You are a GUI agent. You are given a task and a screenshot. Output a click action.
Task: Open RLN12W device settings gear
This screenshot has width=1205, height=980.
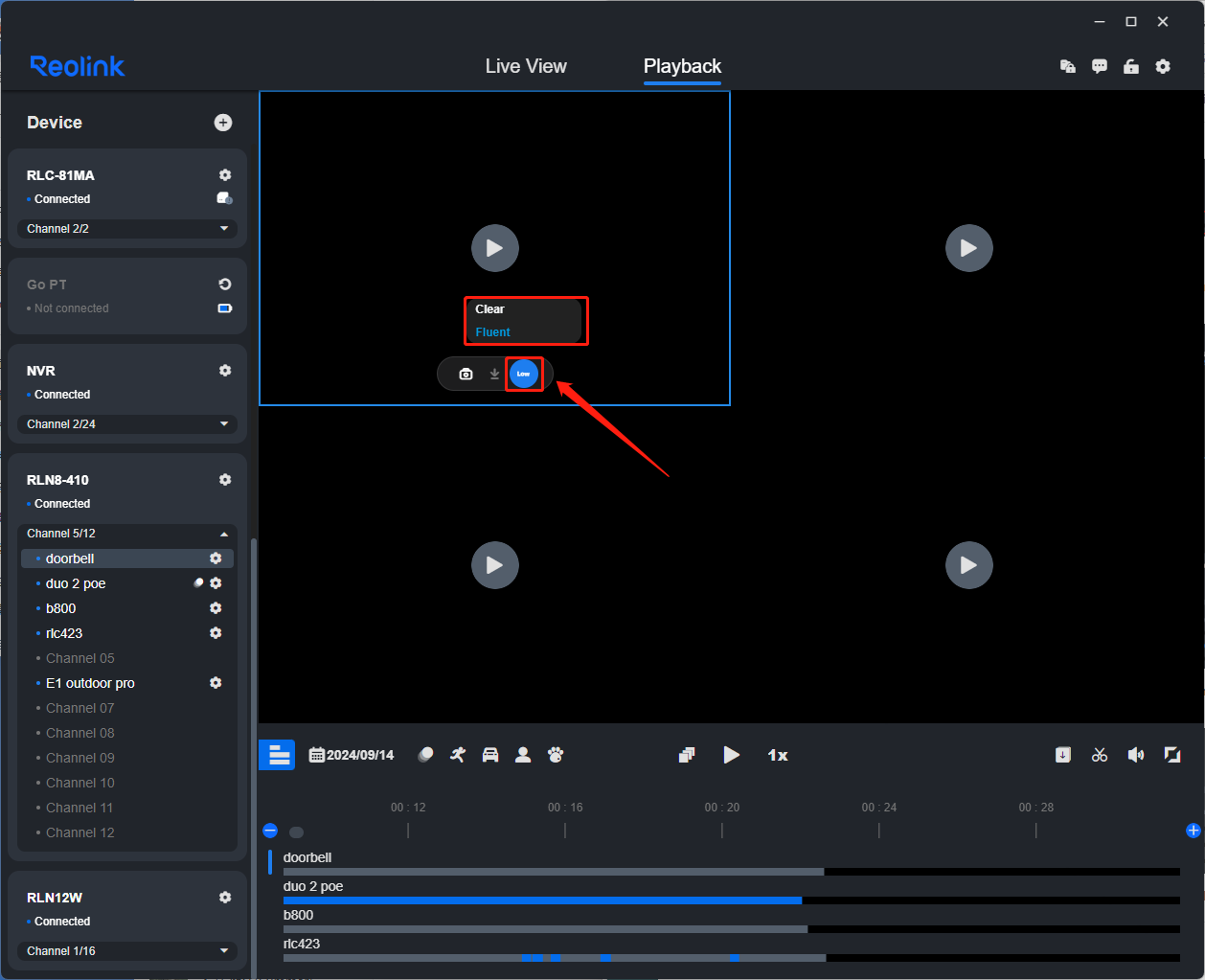click(x=225, y=898)
